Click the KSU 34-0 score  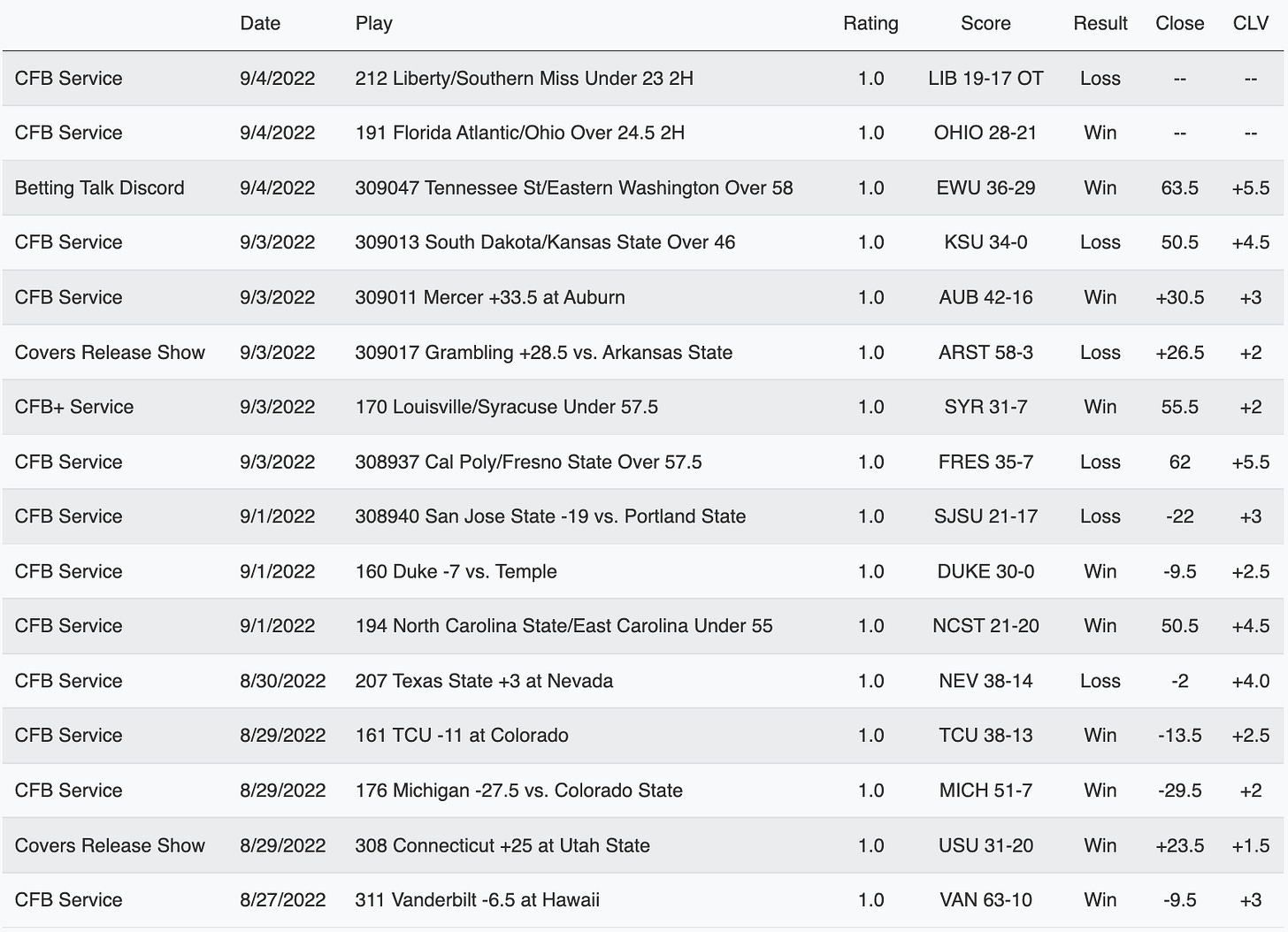point(985,242)
